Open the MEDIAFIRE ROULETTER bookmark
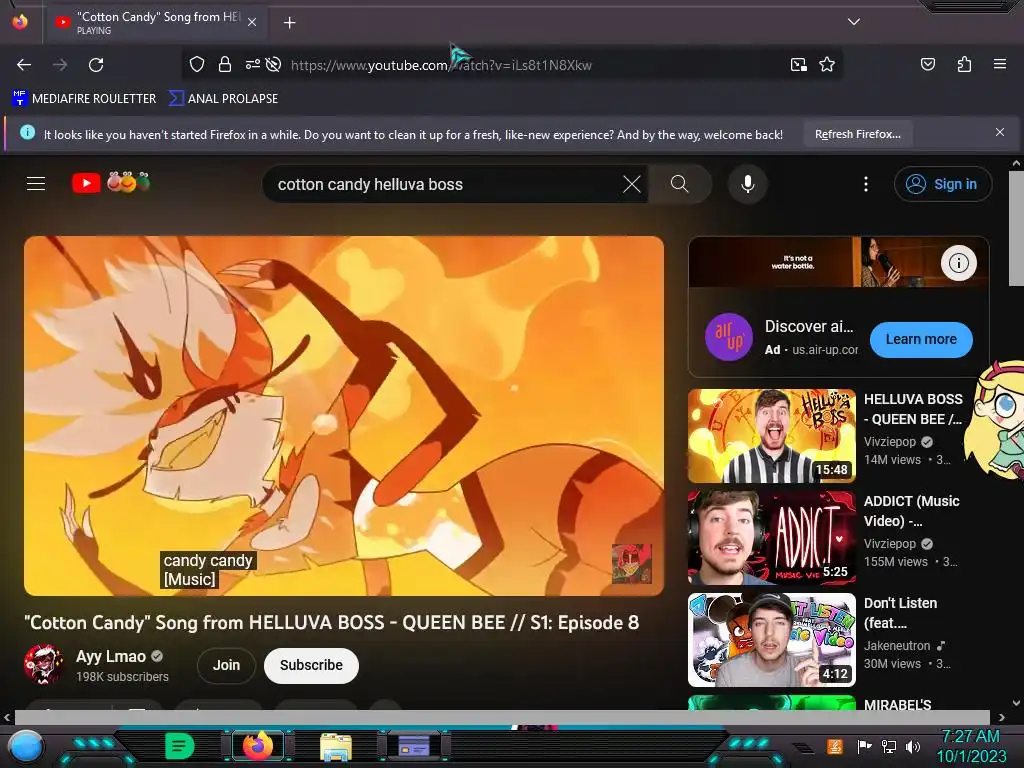 pyautogui.click(x=84, y=99)
